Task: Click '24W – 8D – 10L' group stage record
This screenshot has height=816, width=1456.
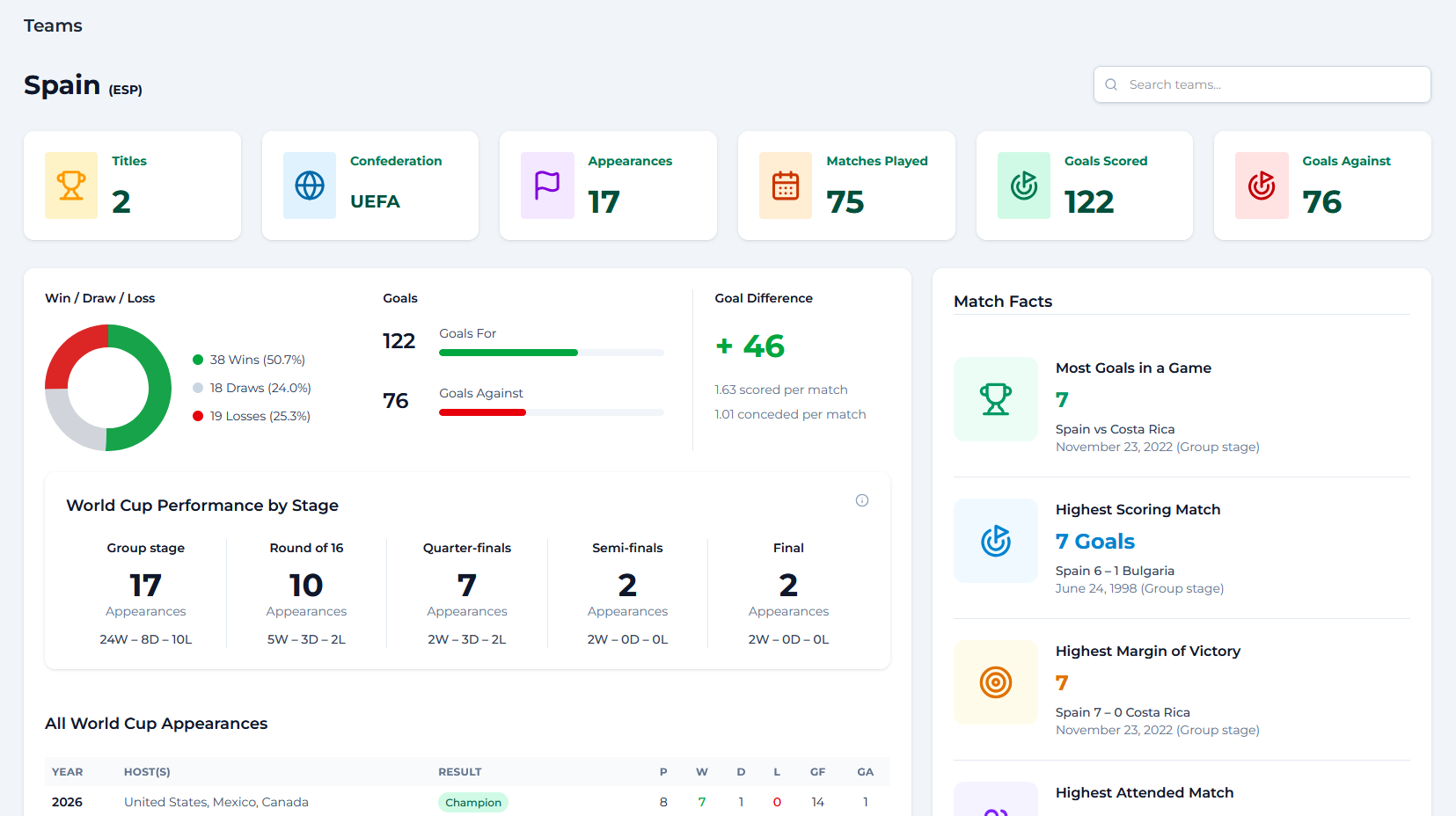Action: tap(146, 639)
